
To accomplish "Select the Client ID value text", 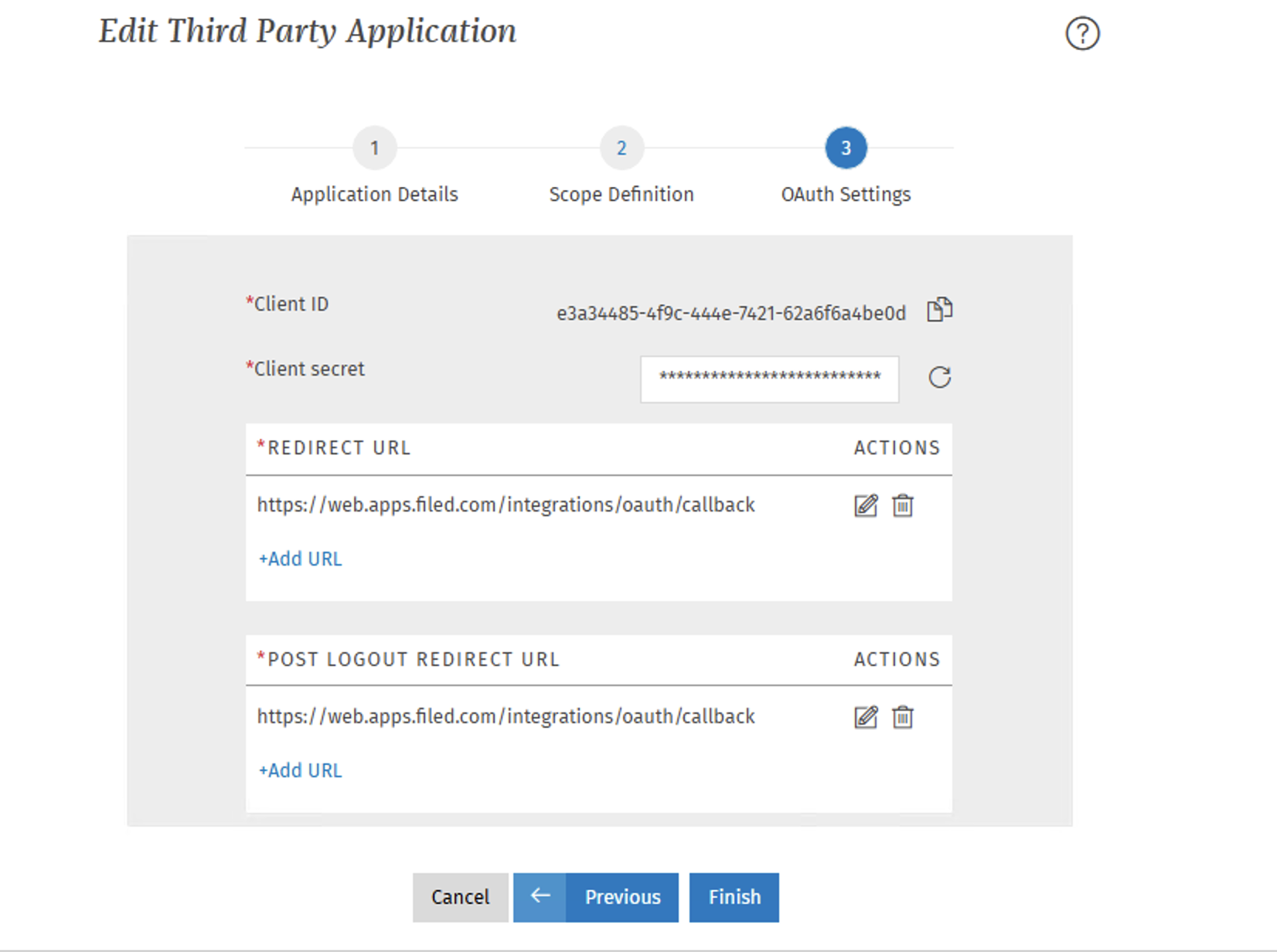I will pyautogui.click(x=731, y=313).
